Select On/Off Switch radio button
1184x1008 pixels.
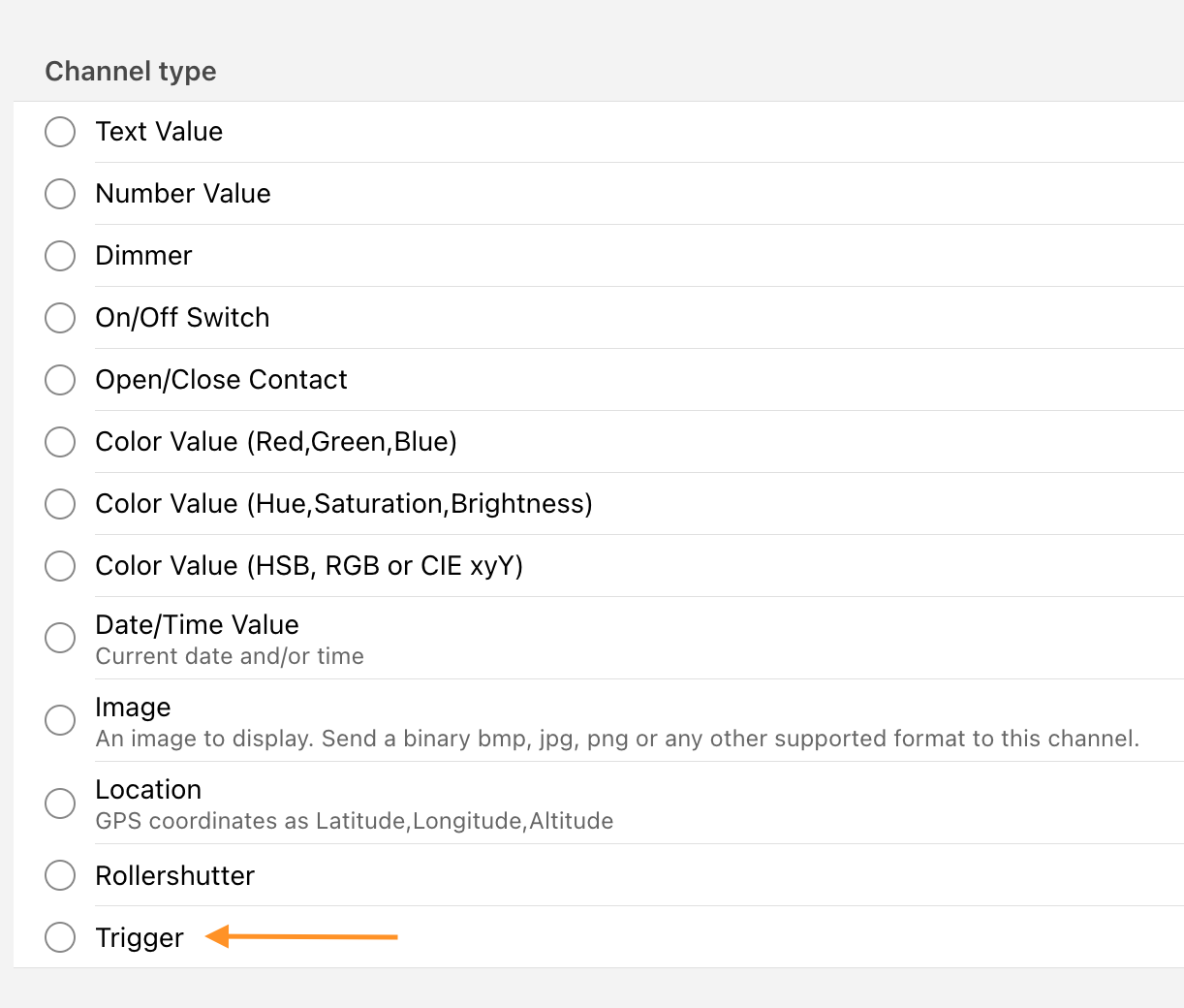(60, 318)
